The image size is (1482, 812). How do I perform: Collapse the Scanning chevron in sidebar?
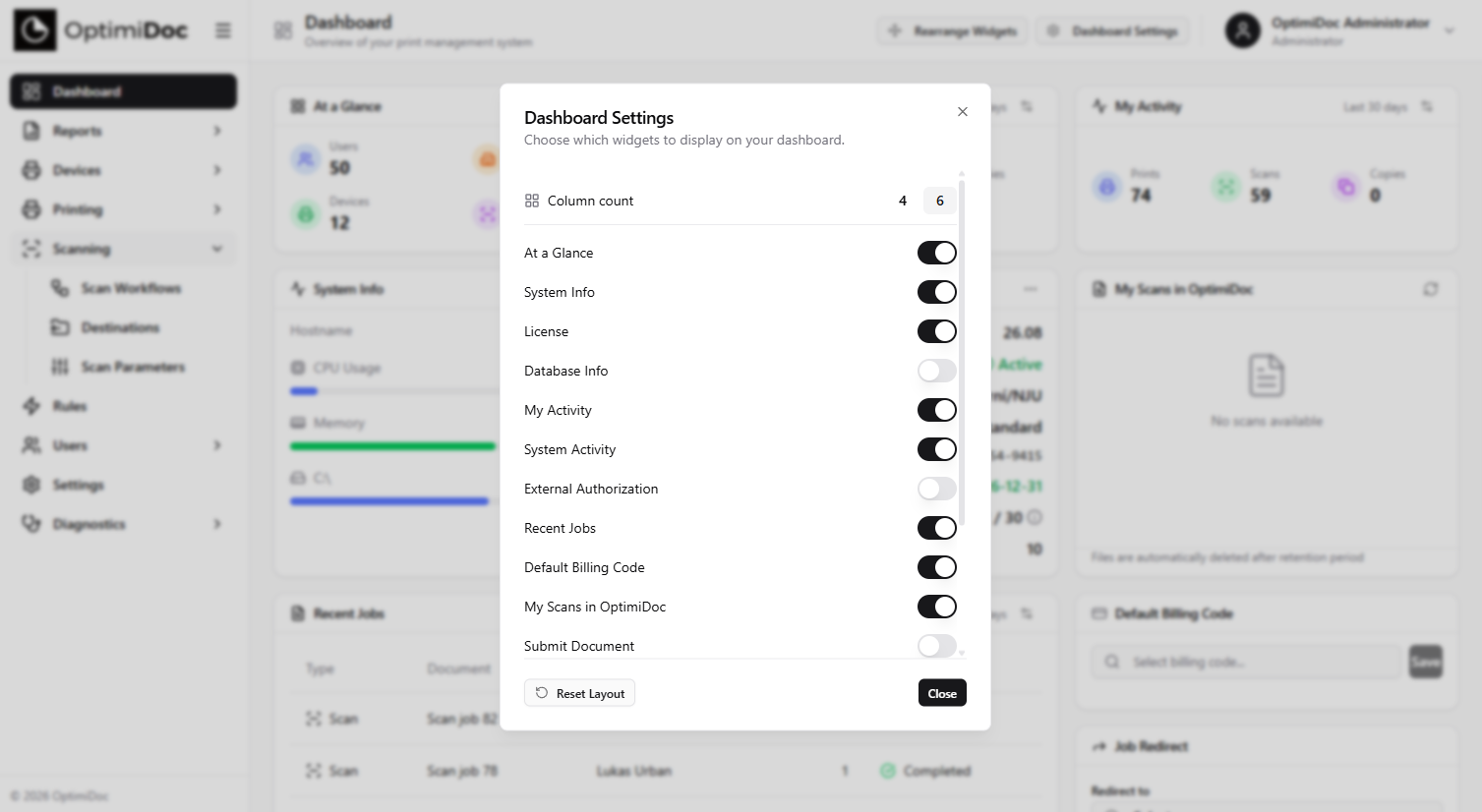click(x=217, y=249)
